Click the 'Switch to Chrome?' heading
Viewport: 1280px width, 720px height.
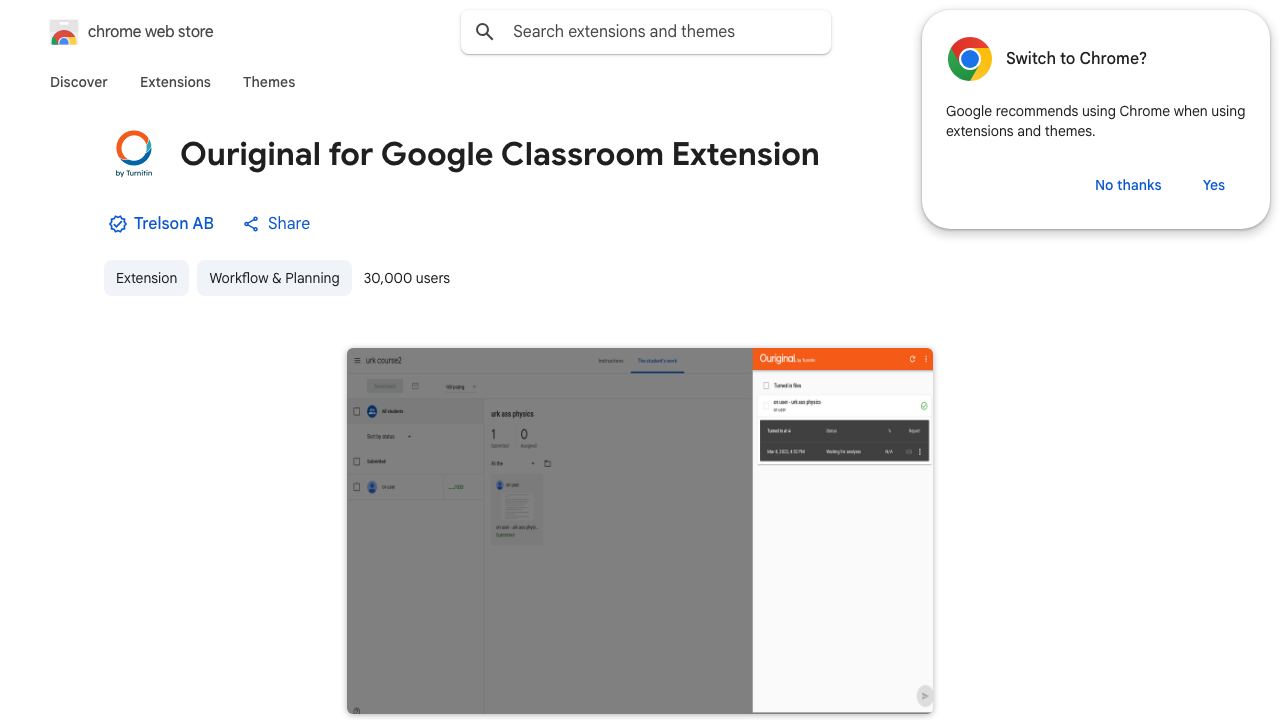[x=1076, y=58]
